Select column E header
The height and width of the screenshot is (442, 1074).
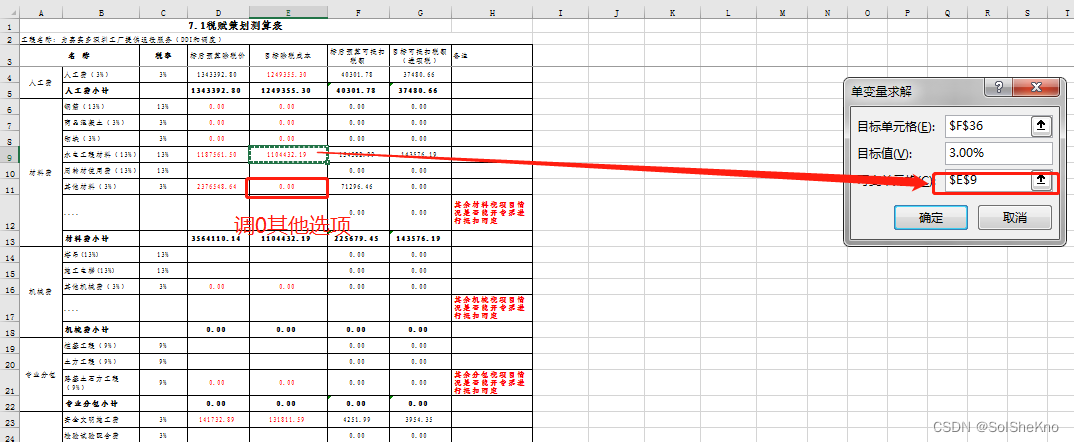(288, 13)
